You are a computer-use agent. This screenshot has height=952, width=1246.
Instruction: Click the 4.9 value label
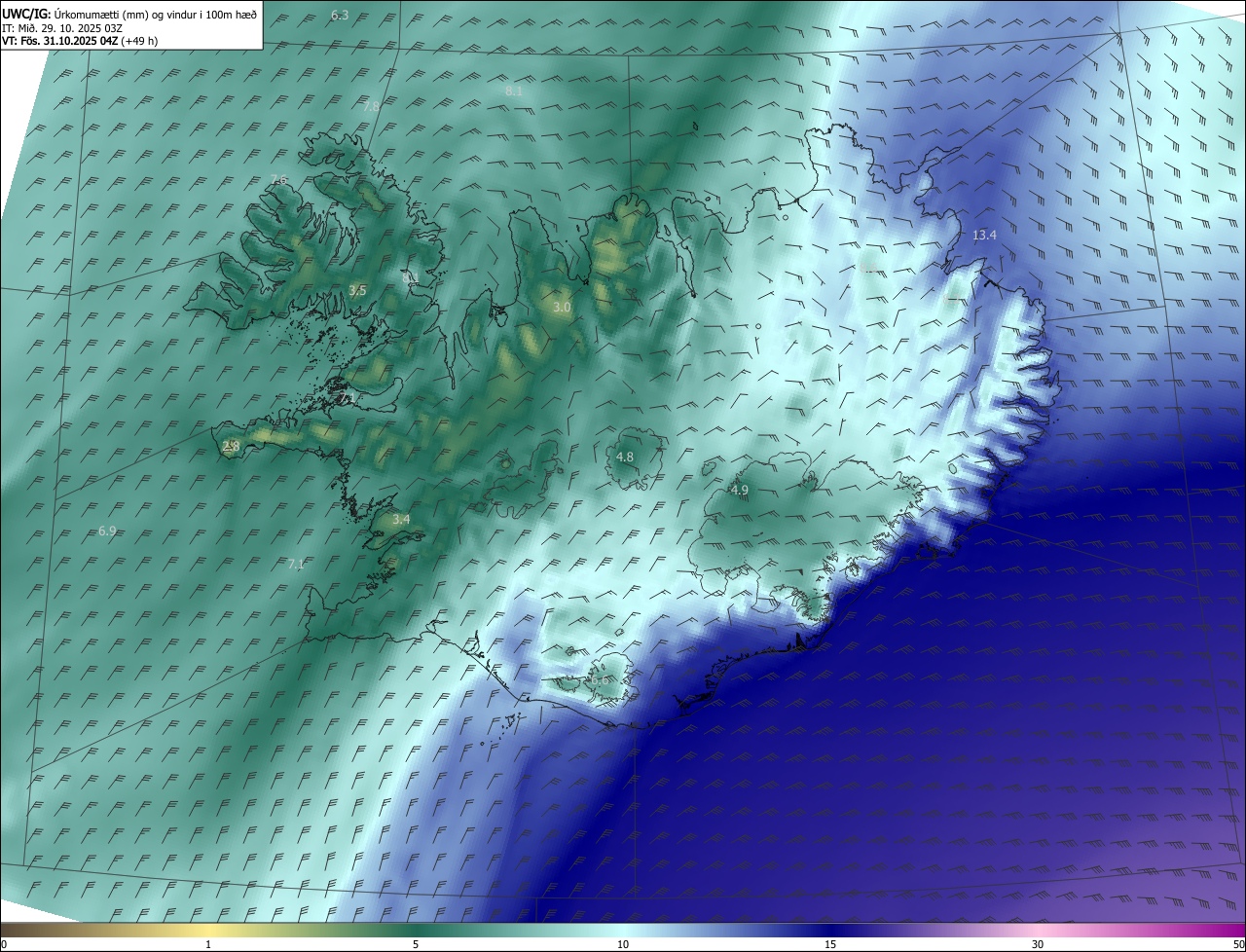pos(739,490)
